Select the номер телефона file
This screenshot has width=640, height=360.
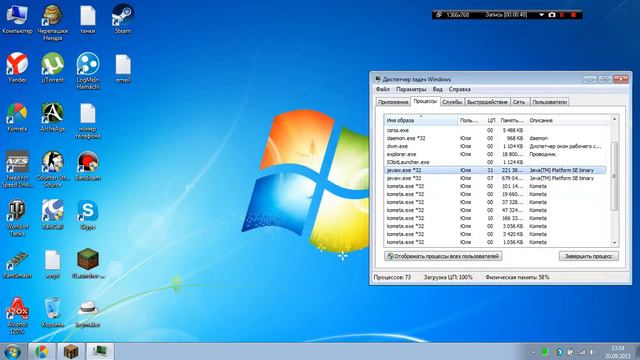(88, 121)
